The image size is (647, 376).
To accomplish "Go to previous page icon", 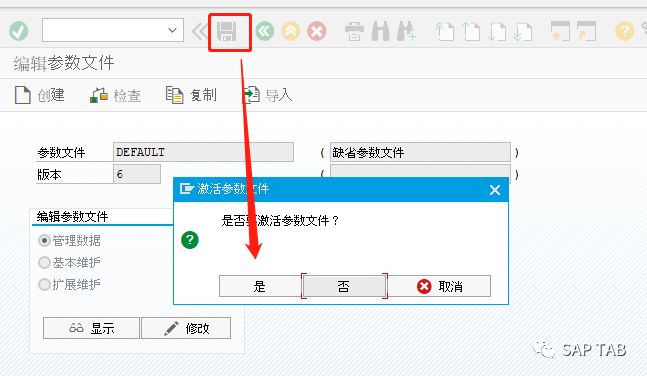I will 471,32.
